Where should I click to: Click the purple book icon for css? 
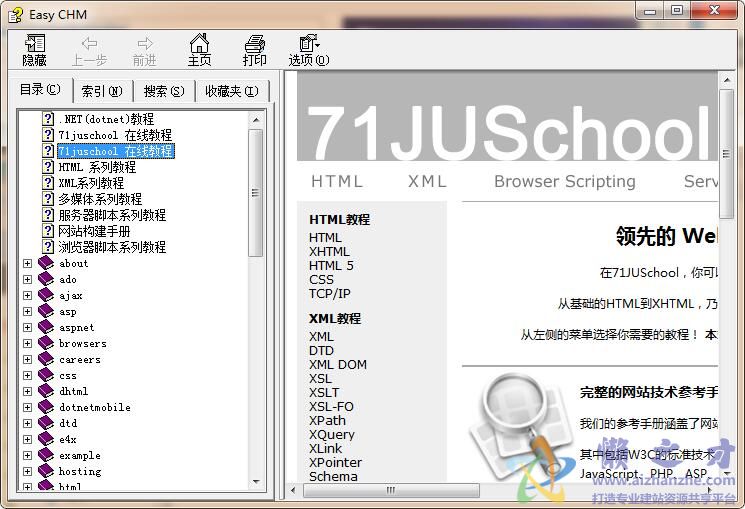[46, 375]
